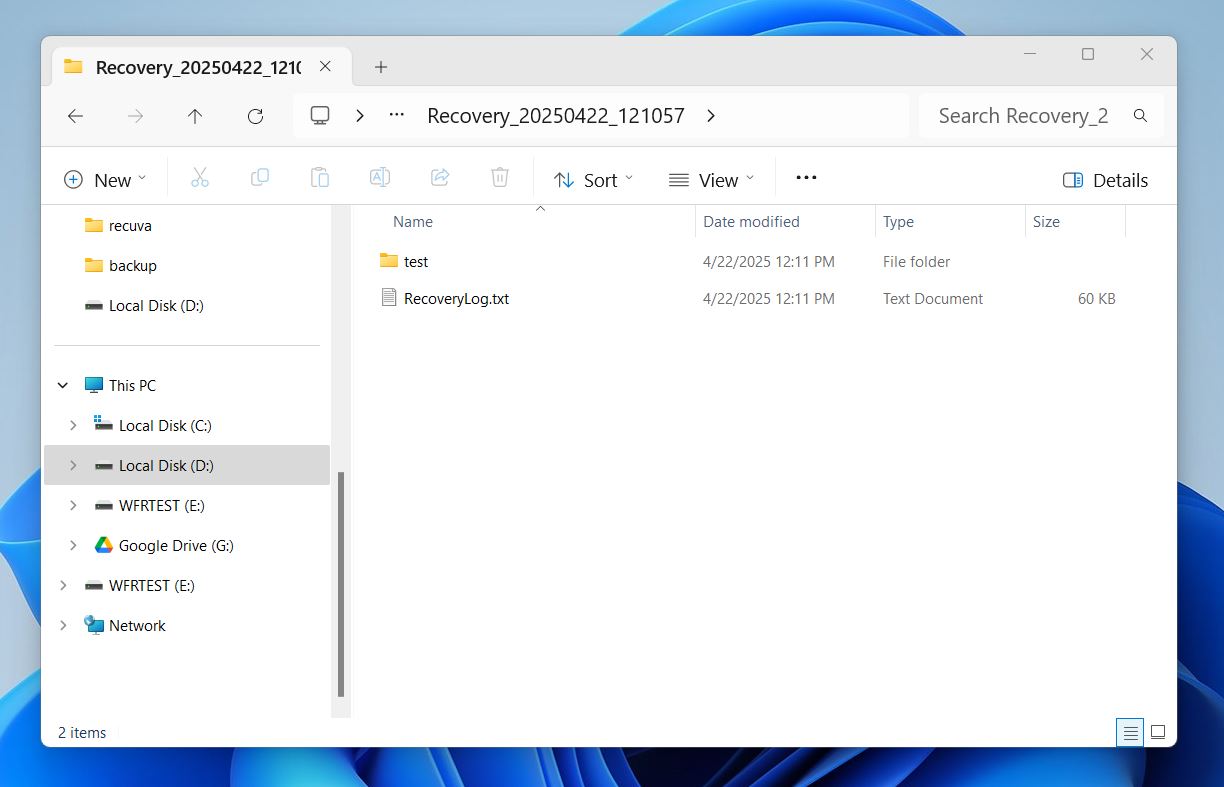
Task: Click the Delete trash icon
Action: point(500,177)
